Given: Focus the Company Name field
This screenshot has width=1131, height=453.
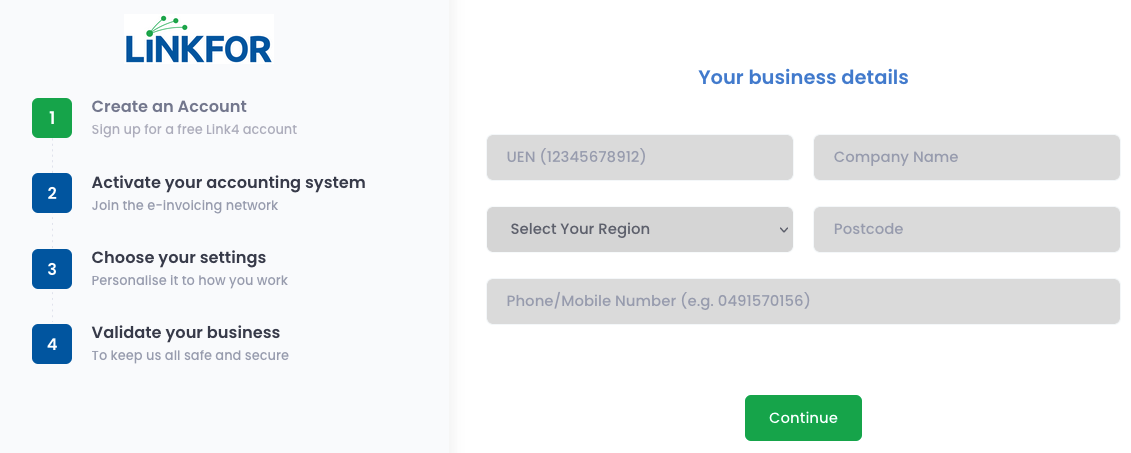Looking at the screenshot, I should (967, 157).
